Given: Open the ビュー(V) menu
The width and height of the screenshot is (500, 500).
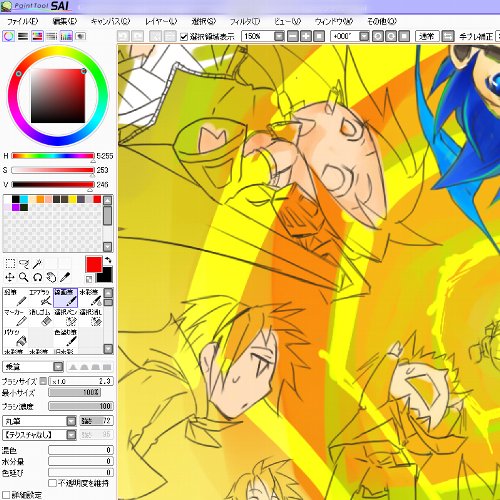Looking at the screenshot, I should tap(287, 22).
